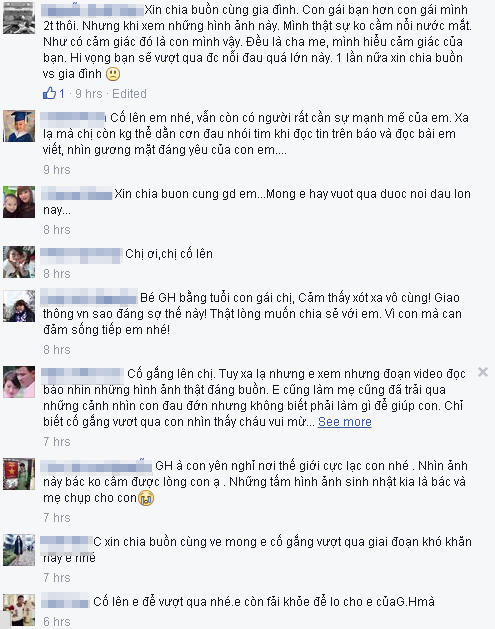Open the red flag avatar by 'GH à con yên nghỉ'
Screen dimensions: 495x629
[19, 474]
